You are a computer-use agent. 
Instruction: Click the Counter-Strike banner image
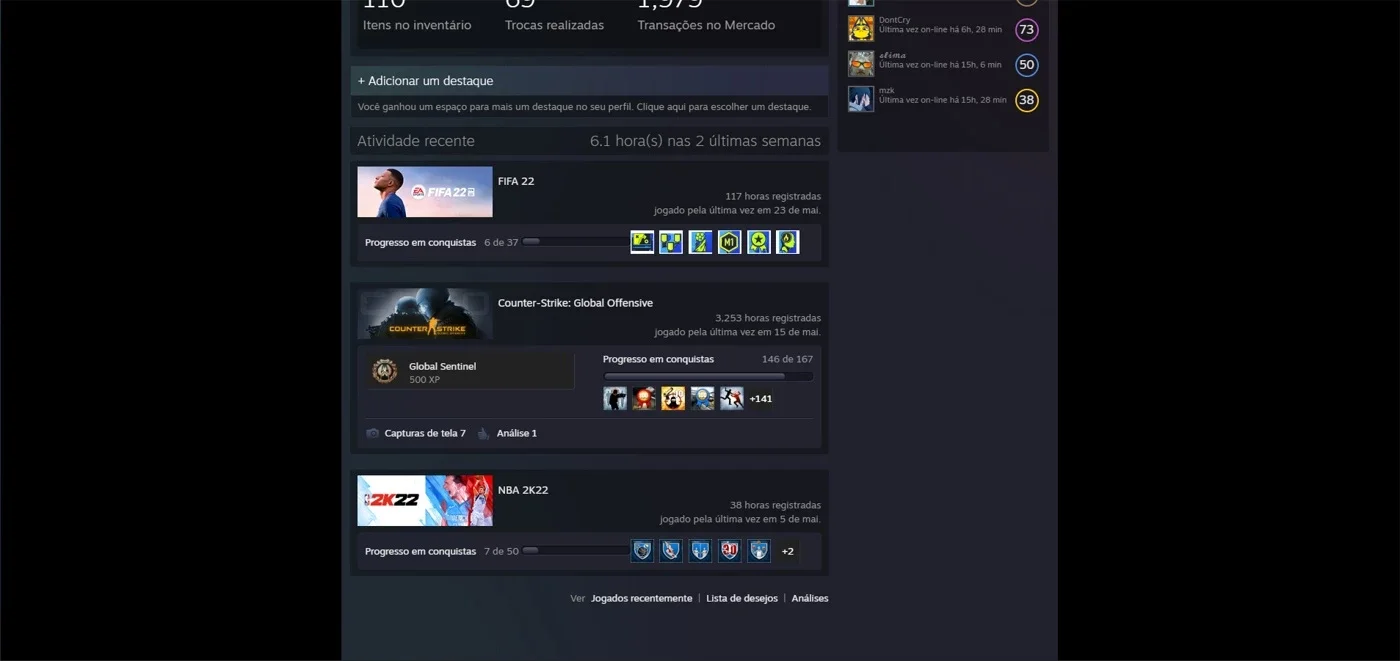coord(425,314)
